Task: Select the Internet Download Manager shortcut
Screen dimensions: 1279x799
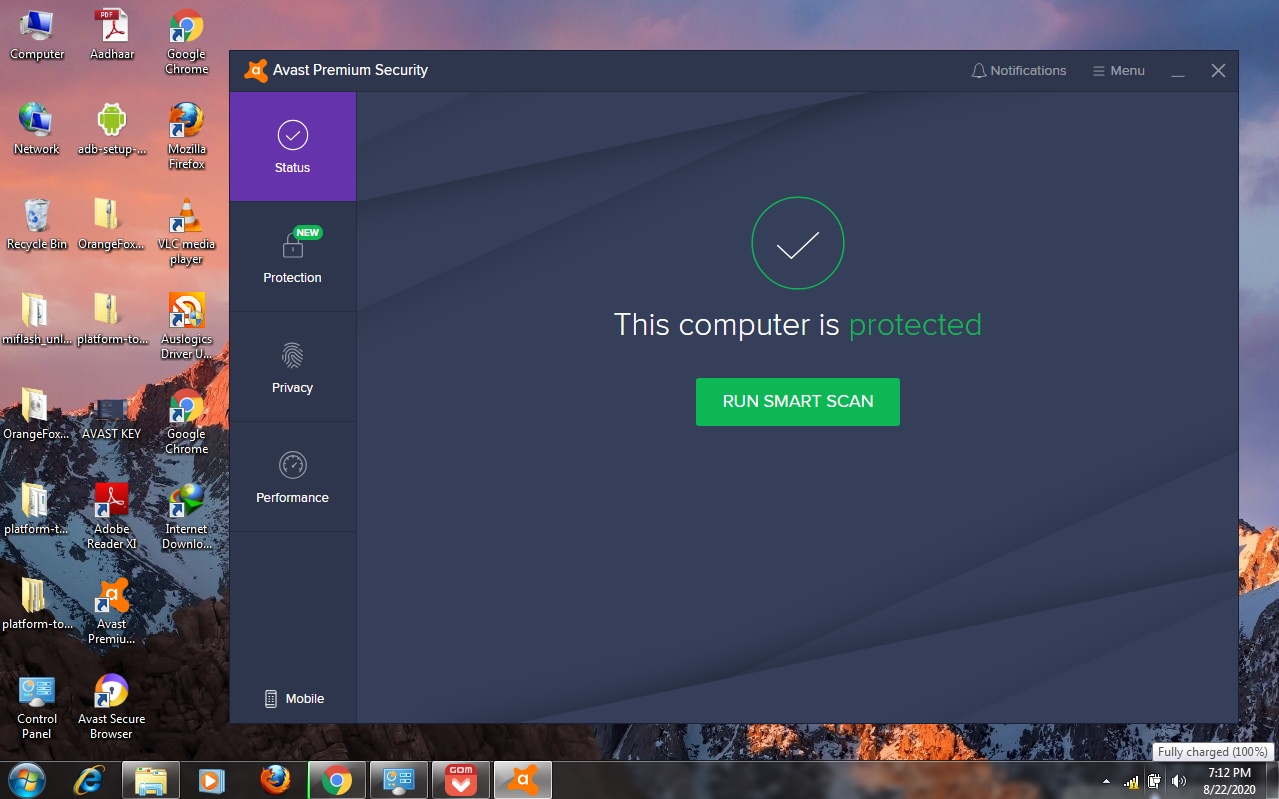Action: pos(187,517)
